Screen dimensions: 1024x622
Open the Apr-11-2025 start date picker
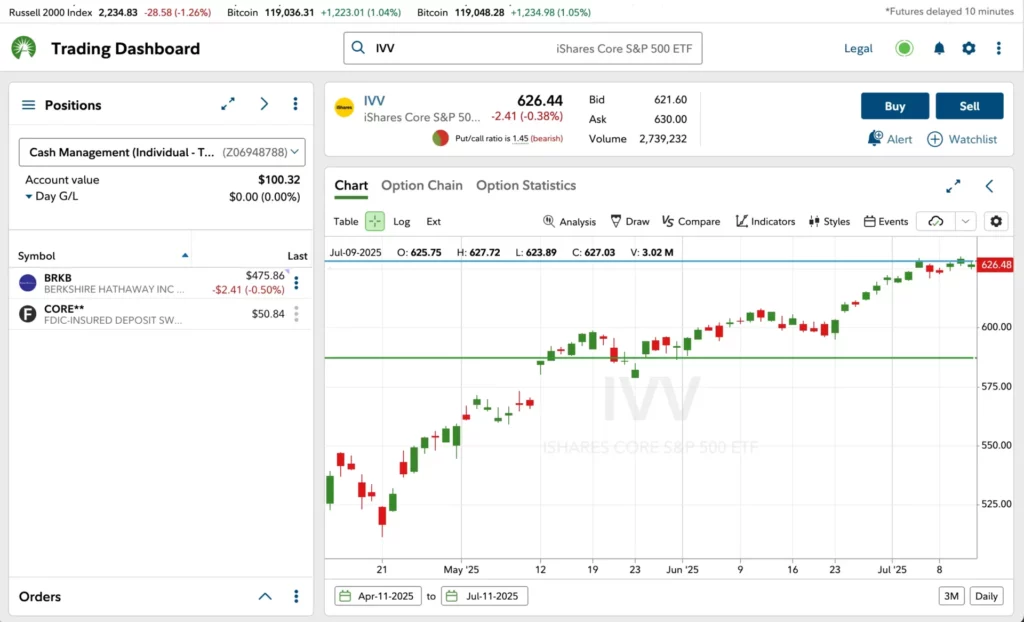(377, 595)
